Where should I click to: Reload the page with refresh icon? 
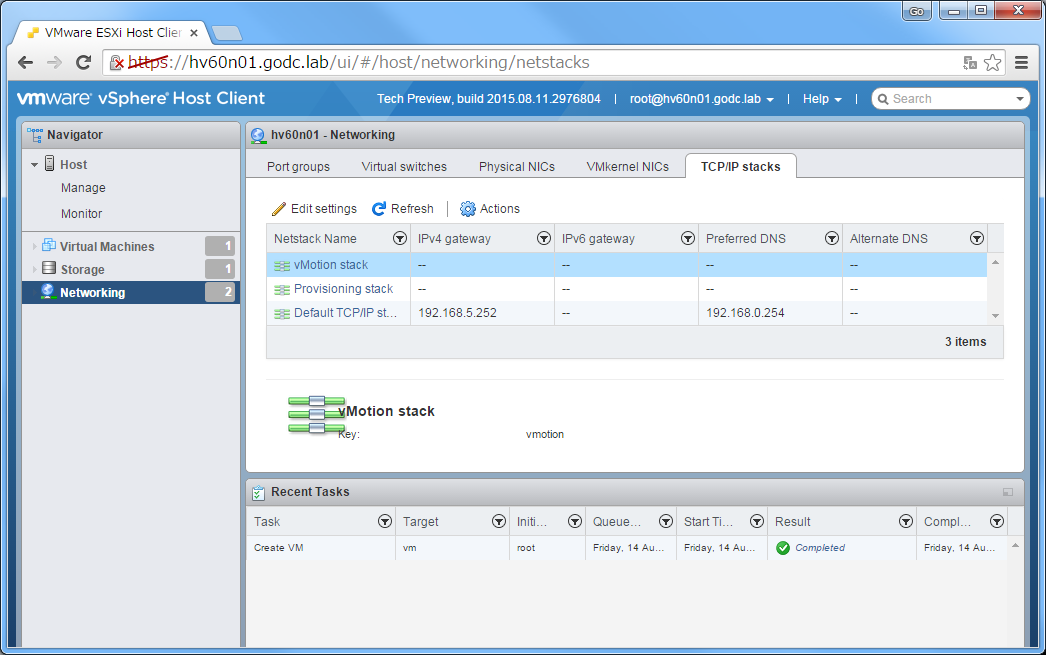coord(83,63)
